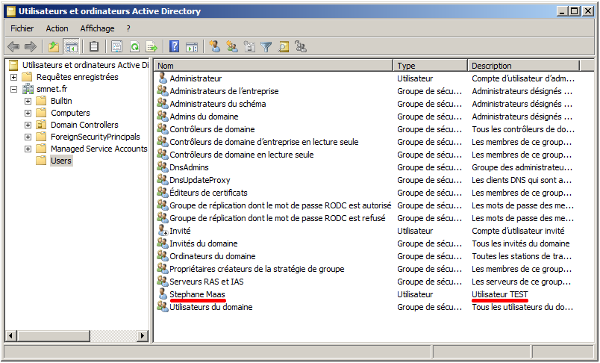This screenshot has width=600, height=363.
Task: Select the root Utilisateurs et ordinateurs node
Action: point(85,65)
